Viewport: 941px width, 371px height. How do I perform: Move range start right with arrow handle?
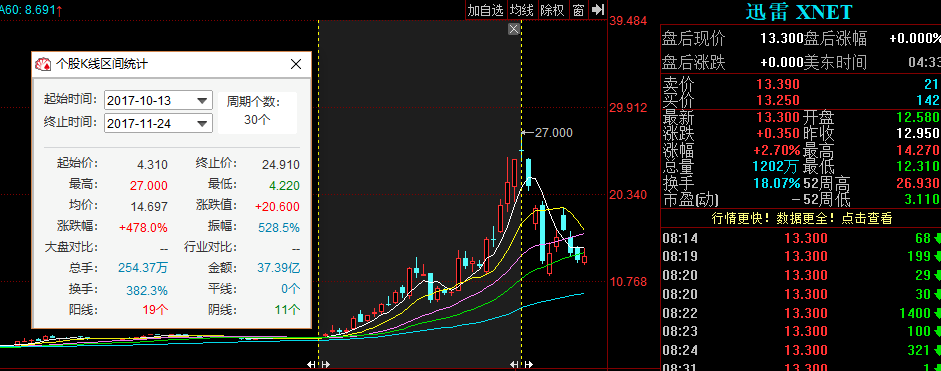(x=325, y=364)
